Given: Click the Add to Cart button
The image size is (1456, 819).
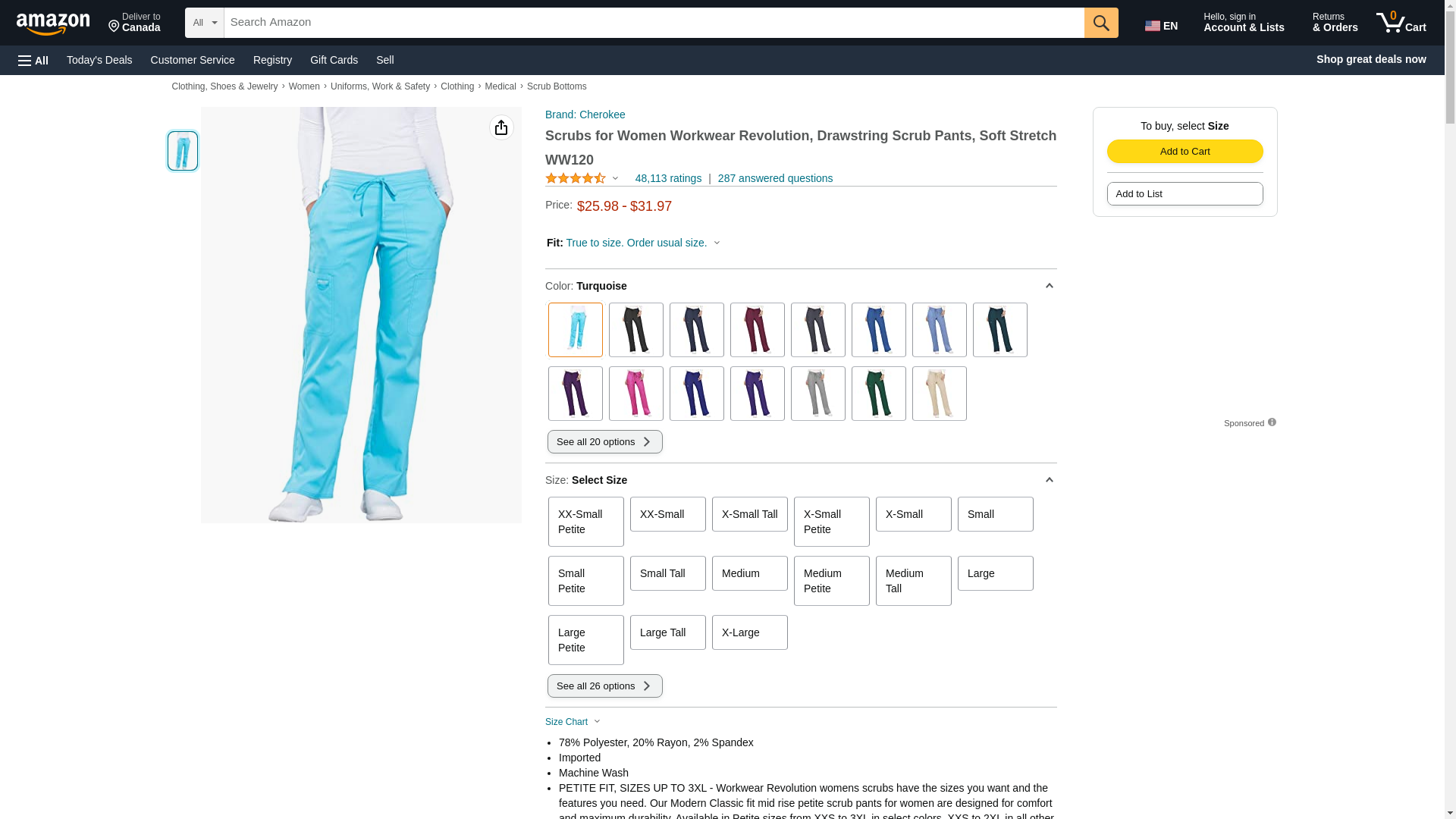Looking at the screenshot, I should pos(1185,151).
